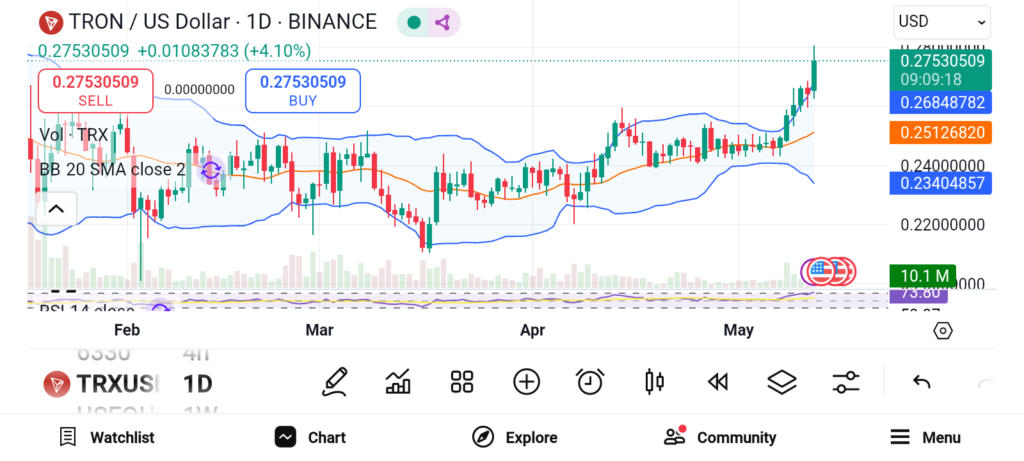
Task: Open the Community tab
Action: pos(720,437)
